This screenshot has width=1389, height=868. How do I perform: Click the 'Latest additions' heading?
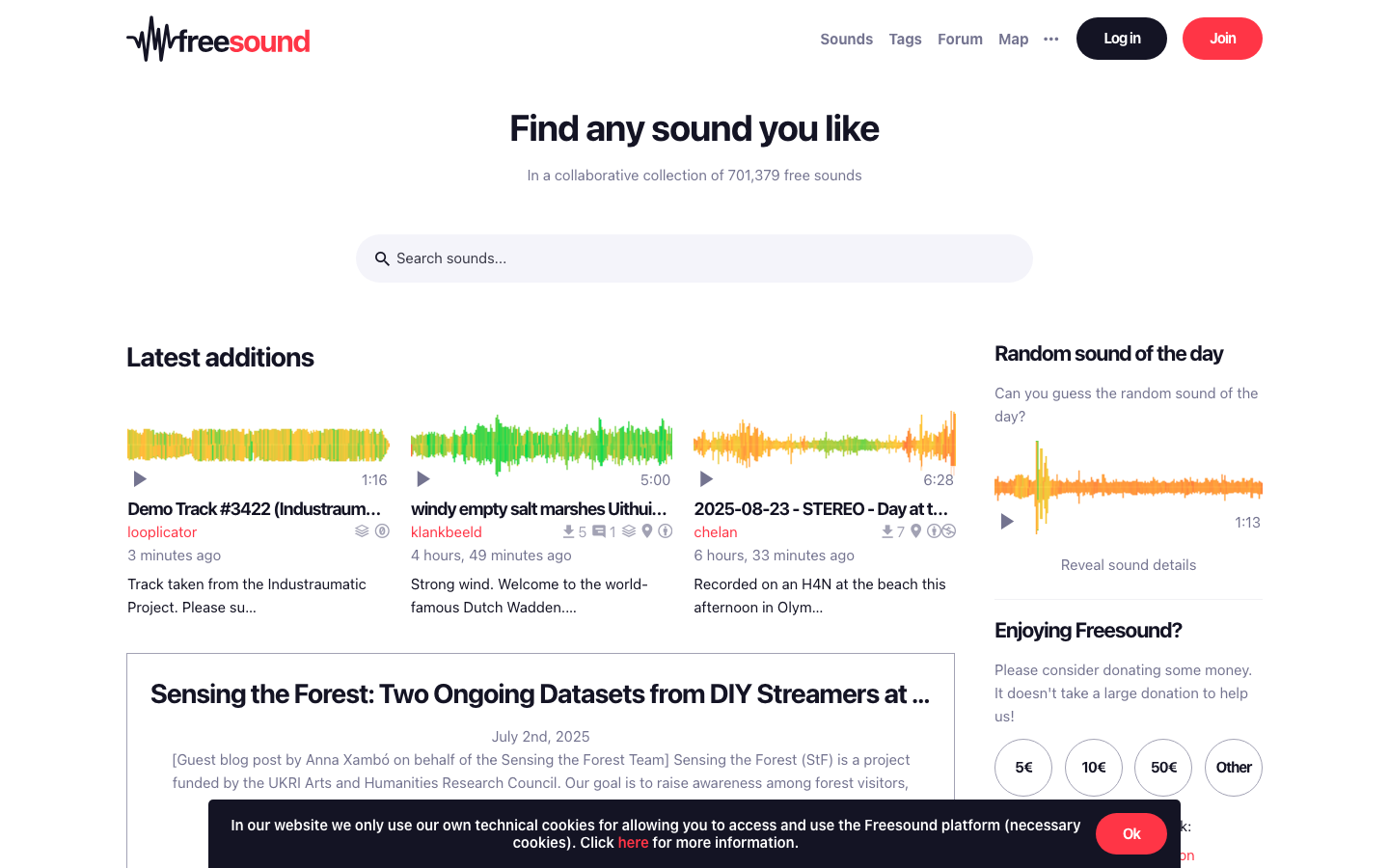[x=220, y=358]
